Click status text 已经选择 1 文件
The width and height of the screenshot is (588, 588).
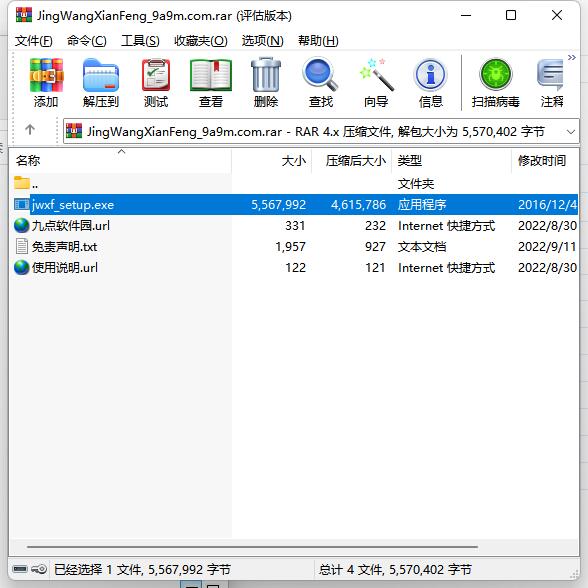point(98,570)
